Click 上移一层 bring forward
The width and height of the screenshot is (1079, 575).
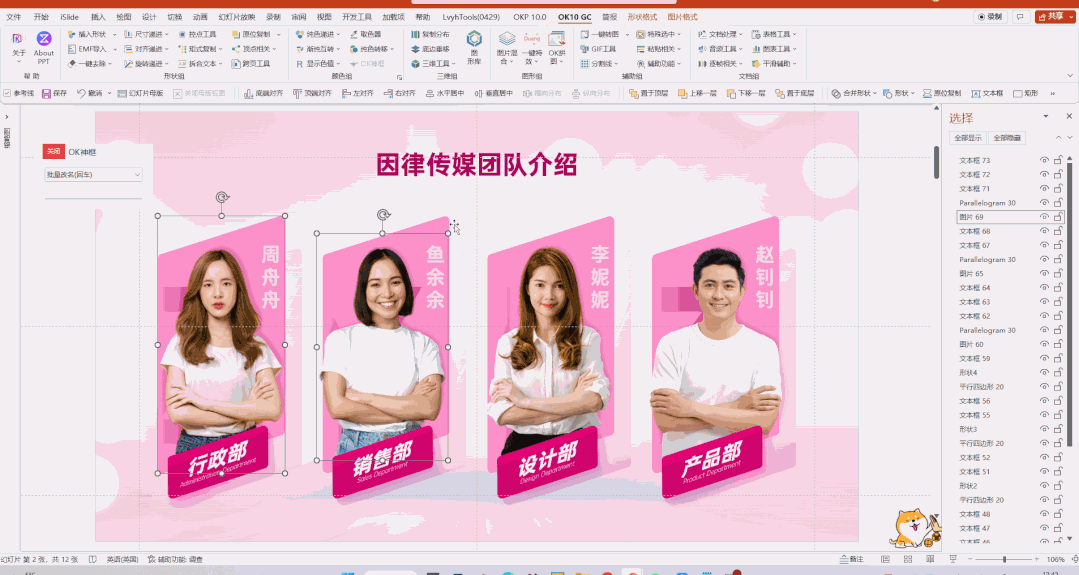pyautogui.click(x=697, y=93)
